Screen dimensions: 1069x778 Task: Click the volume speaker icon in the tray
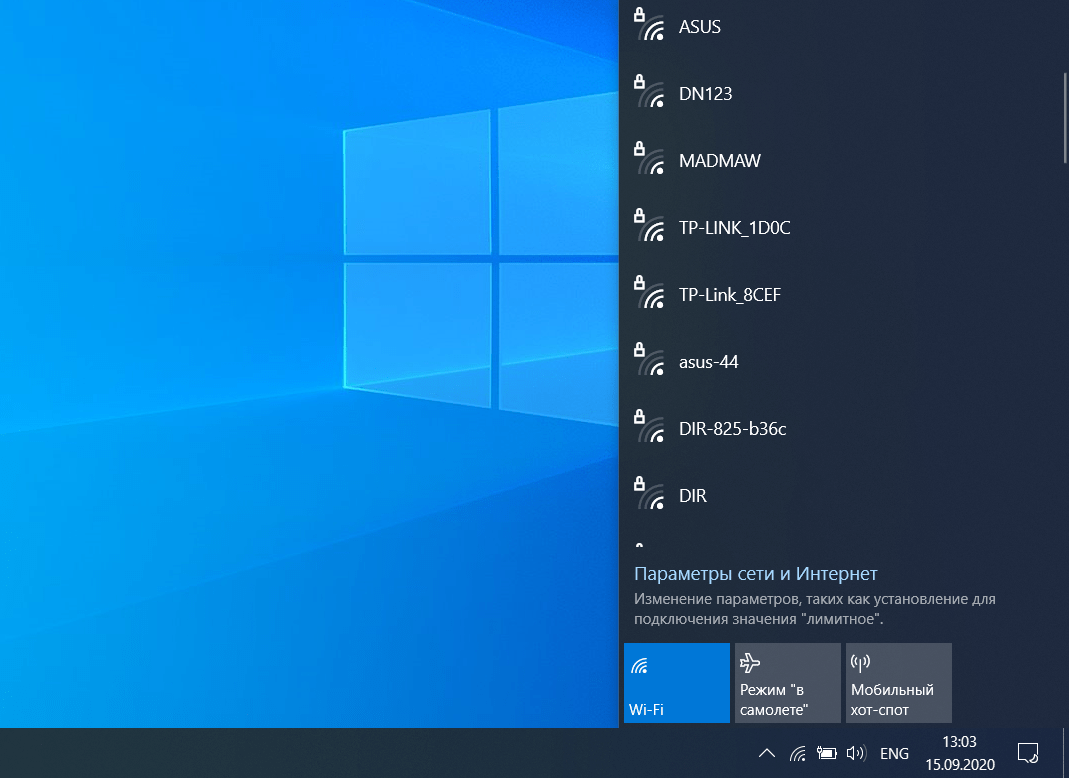[x=856, y=753]
